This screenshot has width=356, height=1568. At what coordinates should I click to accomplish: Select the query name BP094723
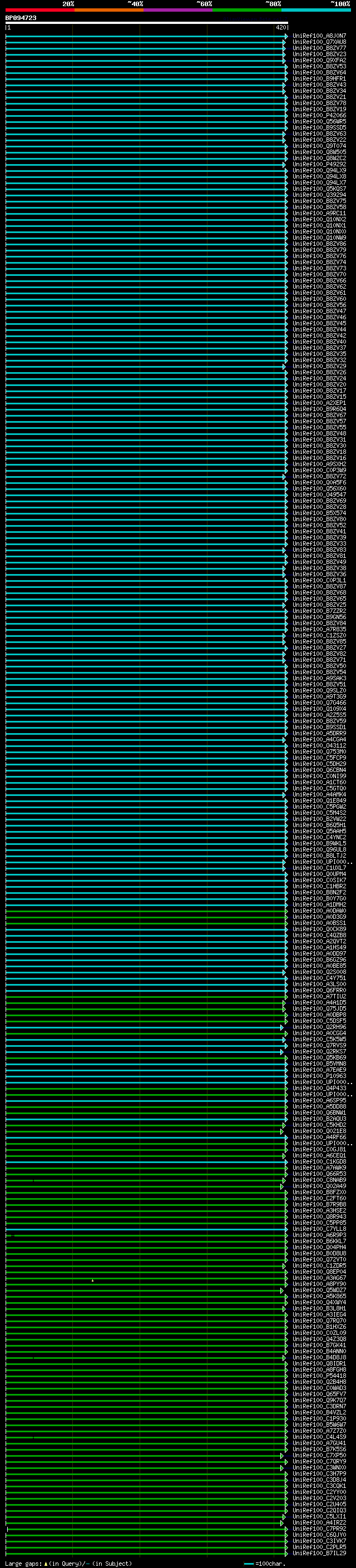[x=21, y=18]
